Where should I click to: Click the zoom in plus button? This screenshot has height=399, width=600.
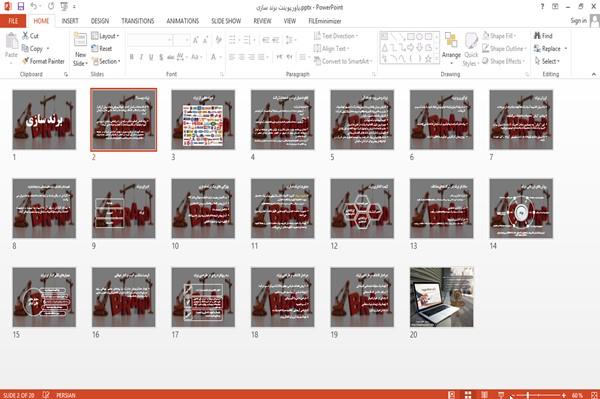click(x=564, y=395)
